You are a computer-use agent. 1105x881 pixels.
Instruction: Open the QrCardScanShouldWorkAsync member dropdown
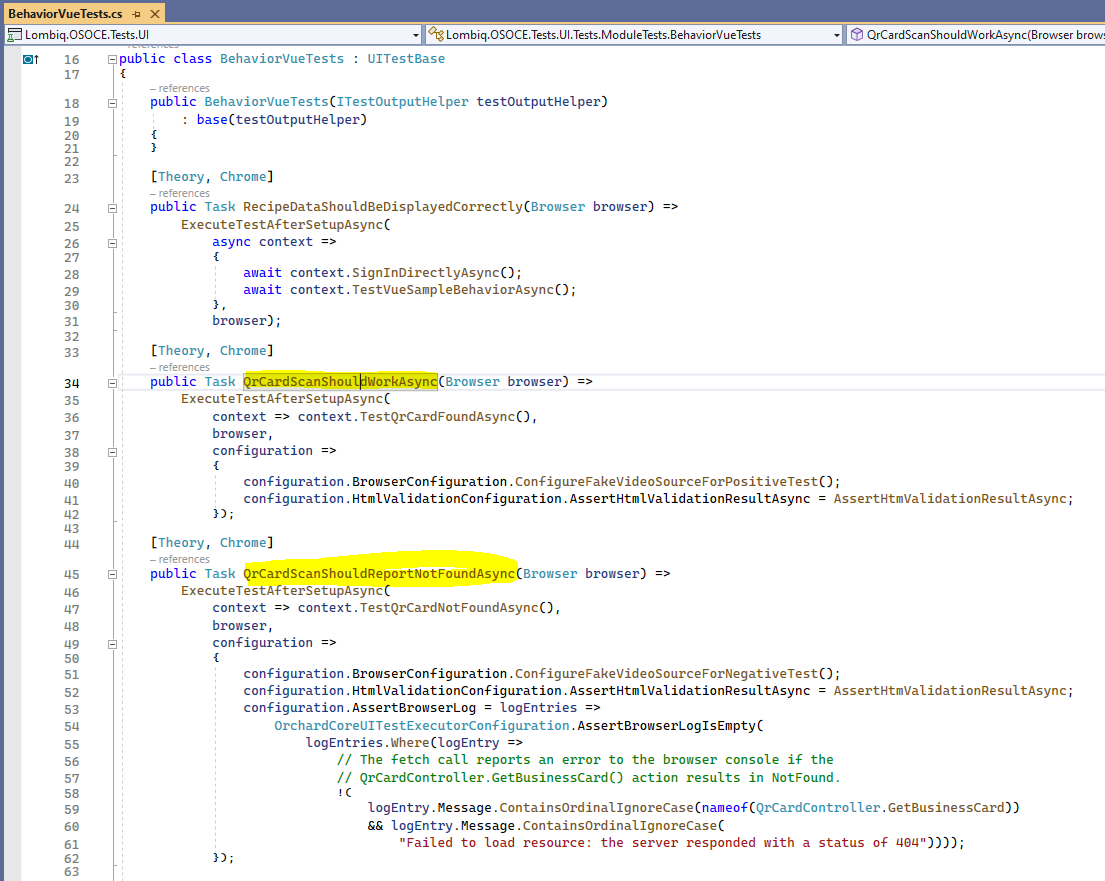(975, 35)
